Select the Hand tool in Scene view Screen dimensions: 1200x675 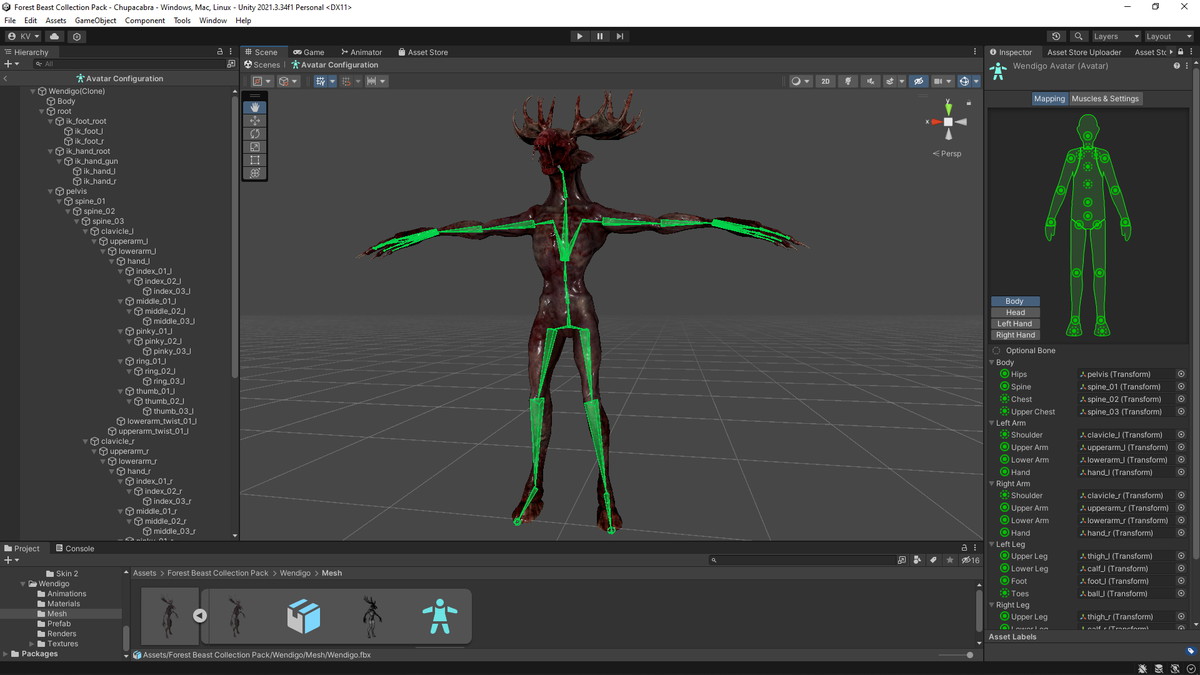coord(255,107)
